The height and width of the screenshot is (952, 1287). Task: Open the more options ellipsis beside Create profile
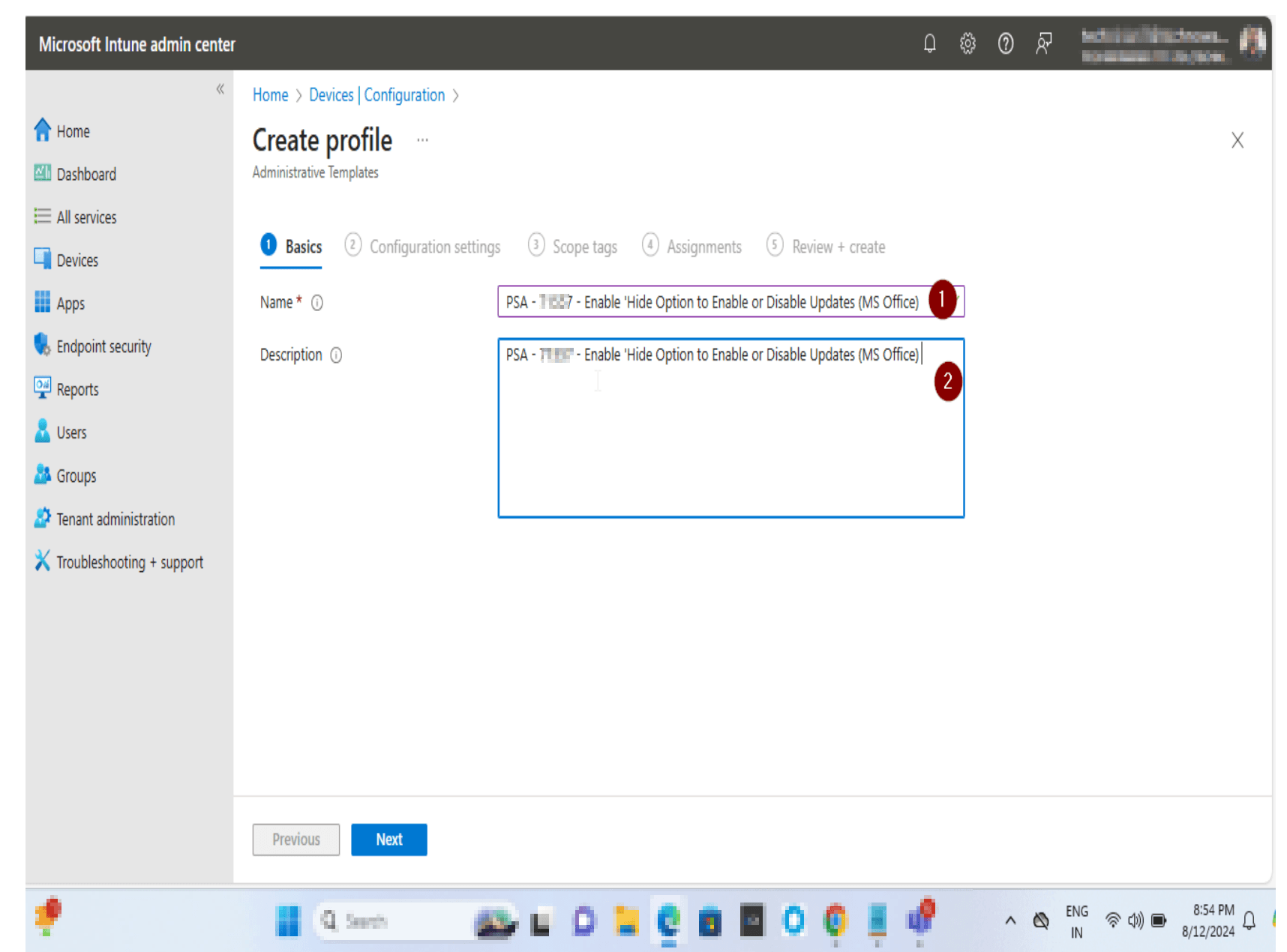click(422, 140)
